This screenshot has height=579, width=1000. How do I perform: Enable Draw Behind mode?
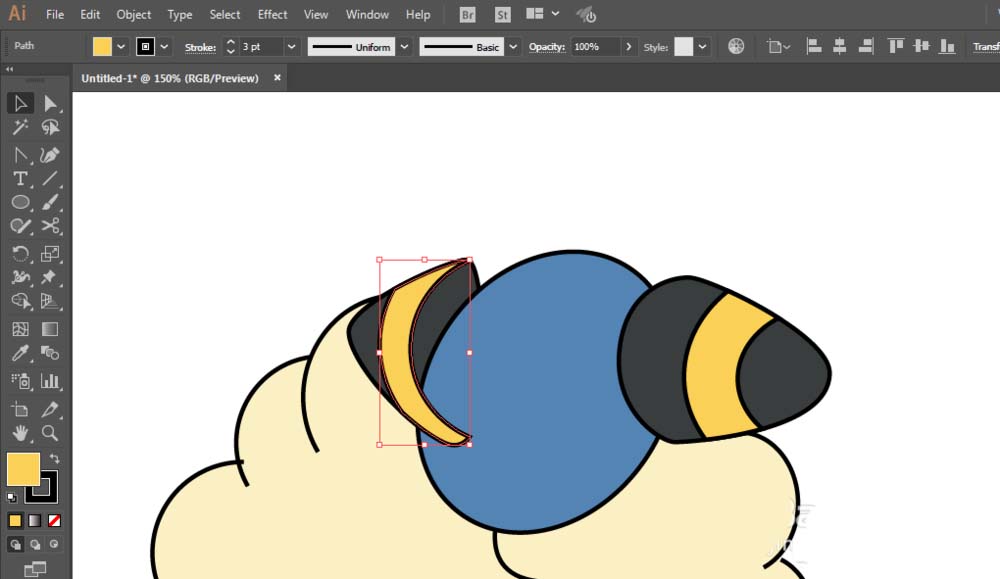35,545
